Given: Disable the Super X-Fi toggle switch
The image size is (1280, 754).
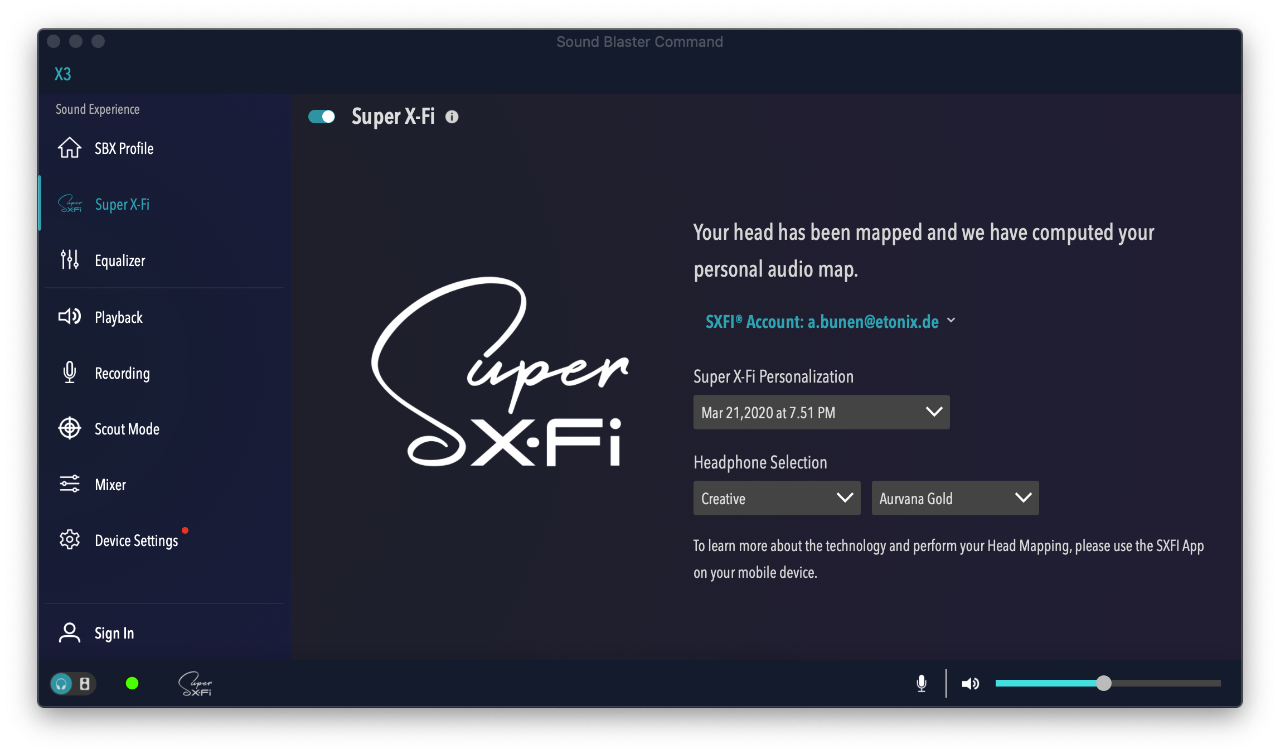Looking at the screenshot, I should pos(322,117).
